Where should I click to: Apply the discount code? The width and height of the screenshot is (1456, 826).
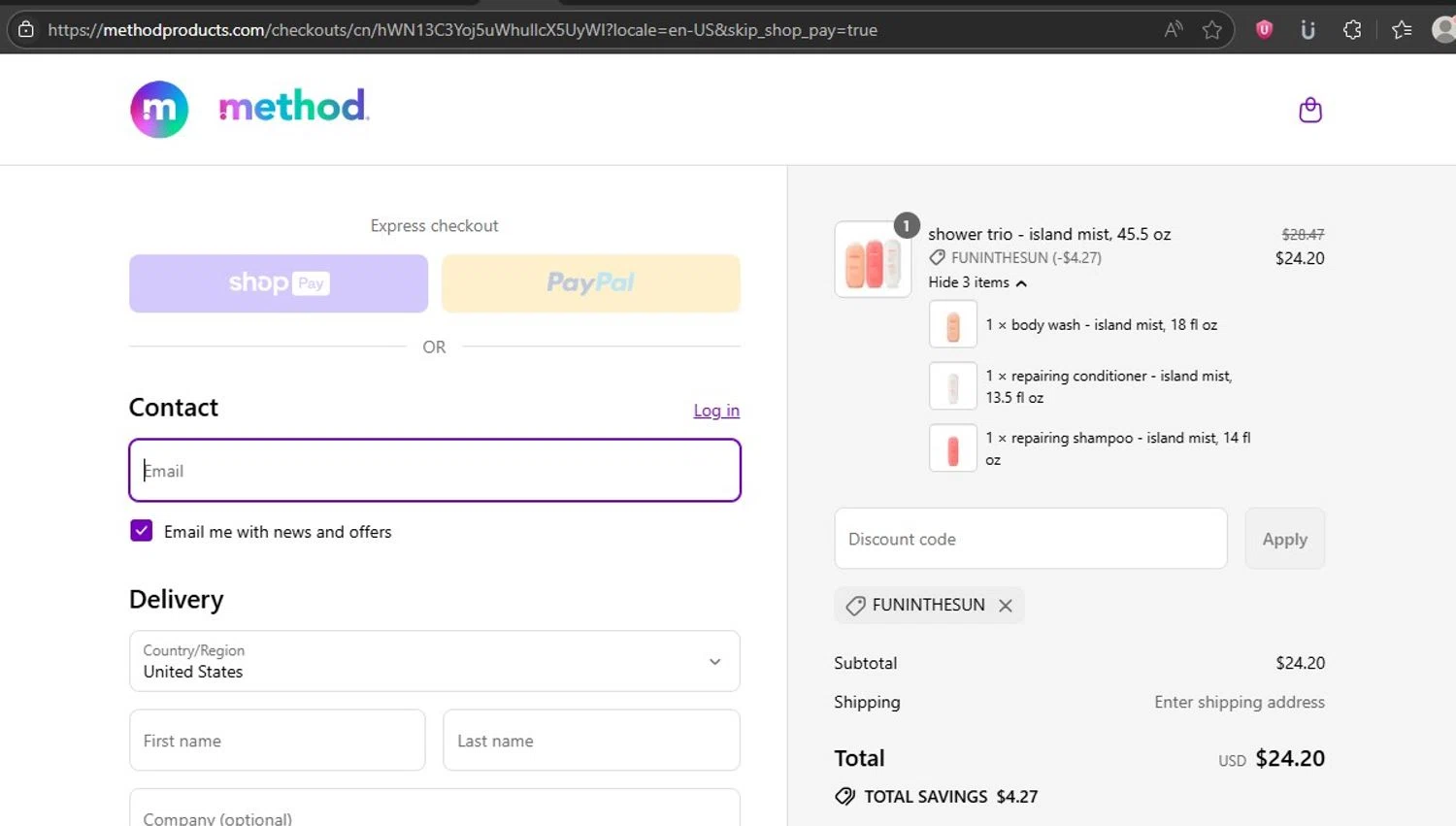point(1284,539)
